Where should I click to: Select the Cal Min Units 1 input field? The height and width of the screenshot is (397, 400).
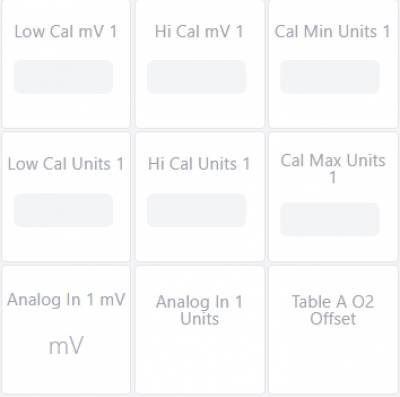330,77
